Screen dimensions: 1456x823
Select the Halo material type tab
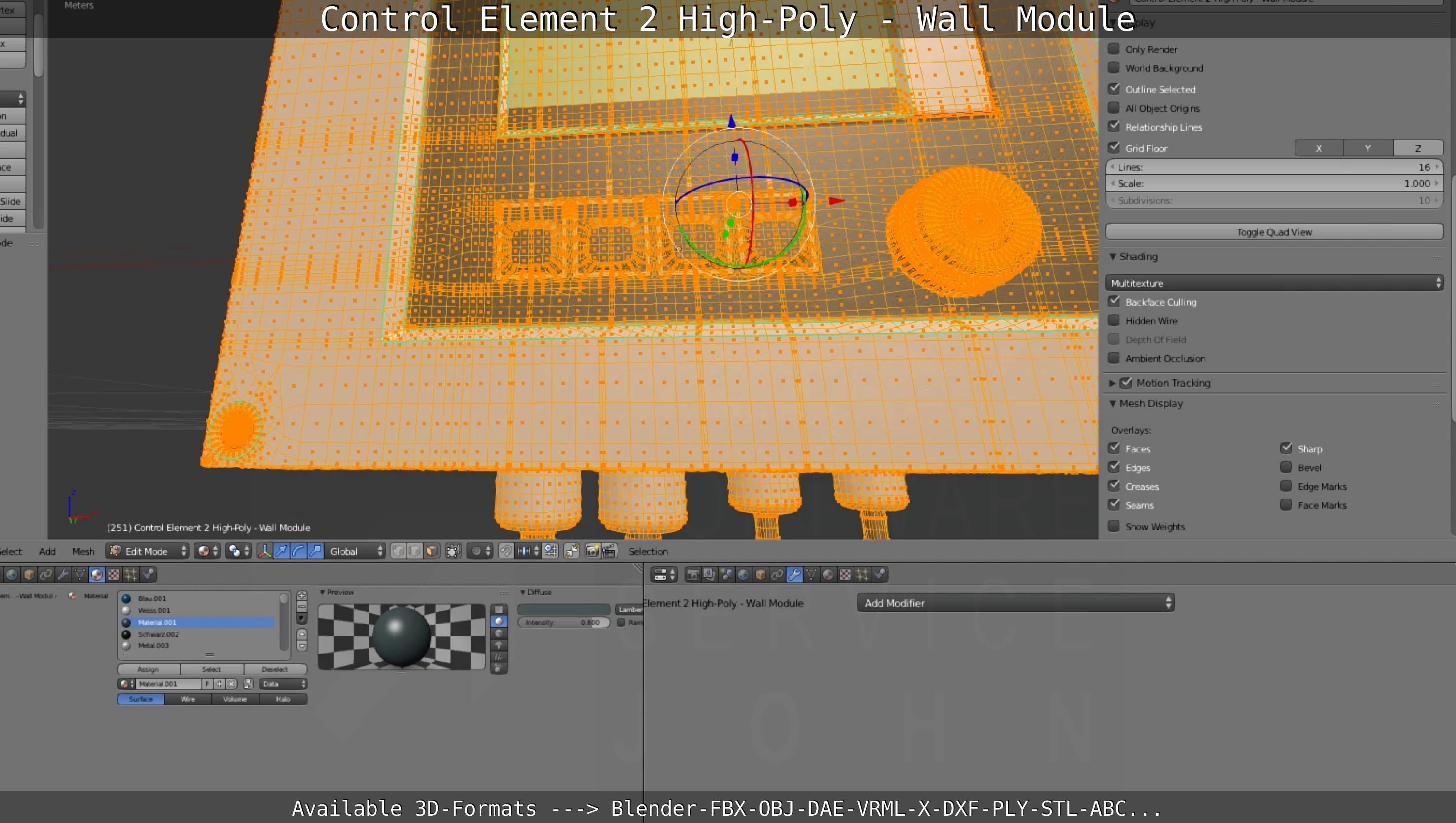(x=283, y=699)
